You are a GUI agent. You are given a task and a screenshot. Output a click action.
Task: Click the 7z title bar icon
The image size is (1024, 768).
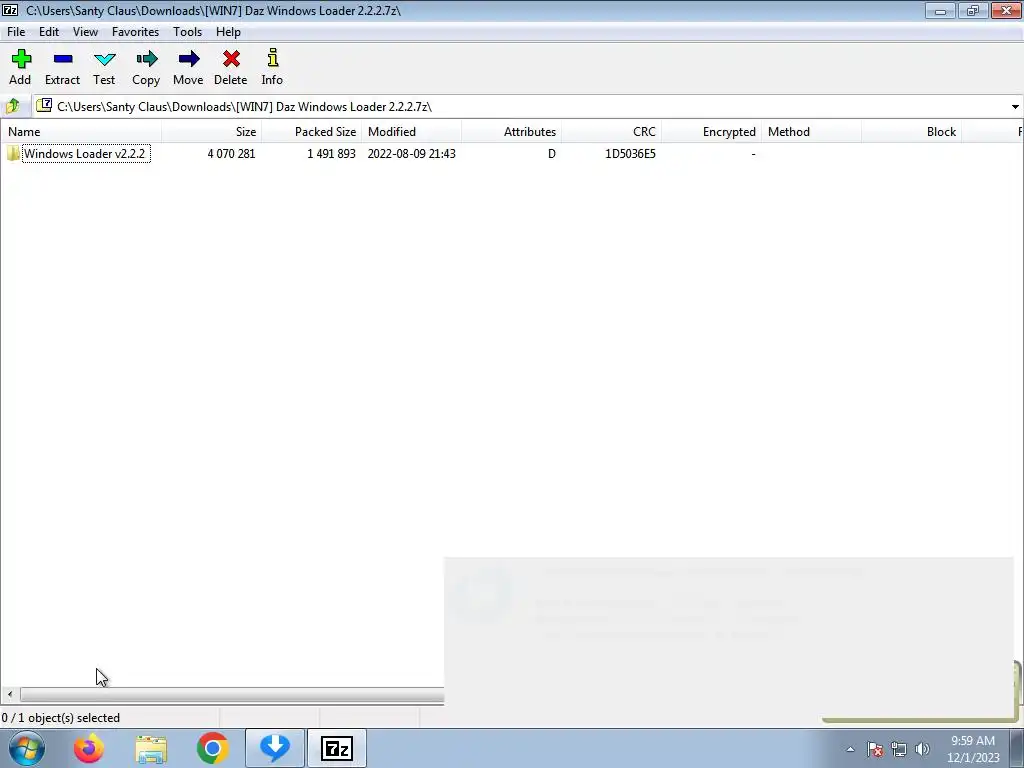(10, 10)
